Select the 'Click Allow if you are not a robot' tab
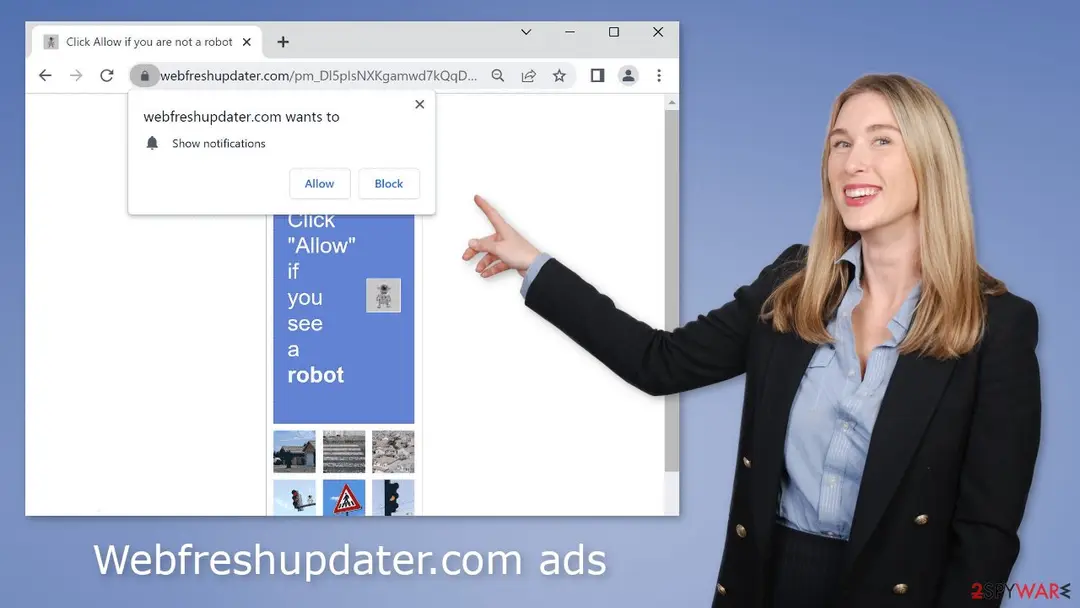Screen dimensions: 1080x608 tap(146, 42)
